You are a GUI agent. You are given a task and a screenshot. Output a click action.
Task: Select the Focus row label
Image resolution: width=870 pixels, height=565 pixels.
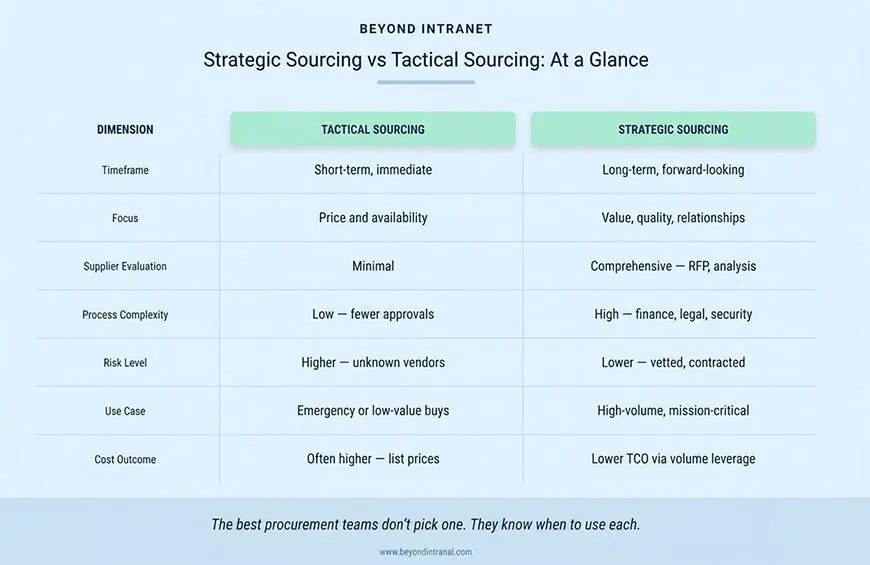click(125, 218)
